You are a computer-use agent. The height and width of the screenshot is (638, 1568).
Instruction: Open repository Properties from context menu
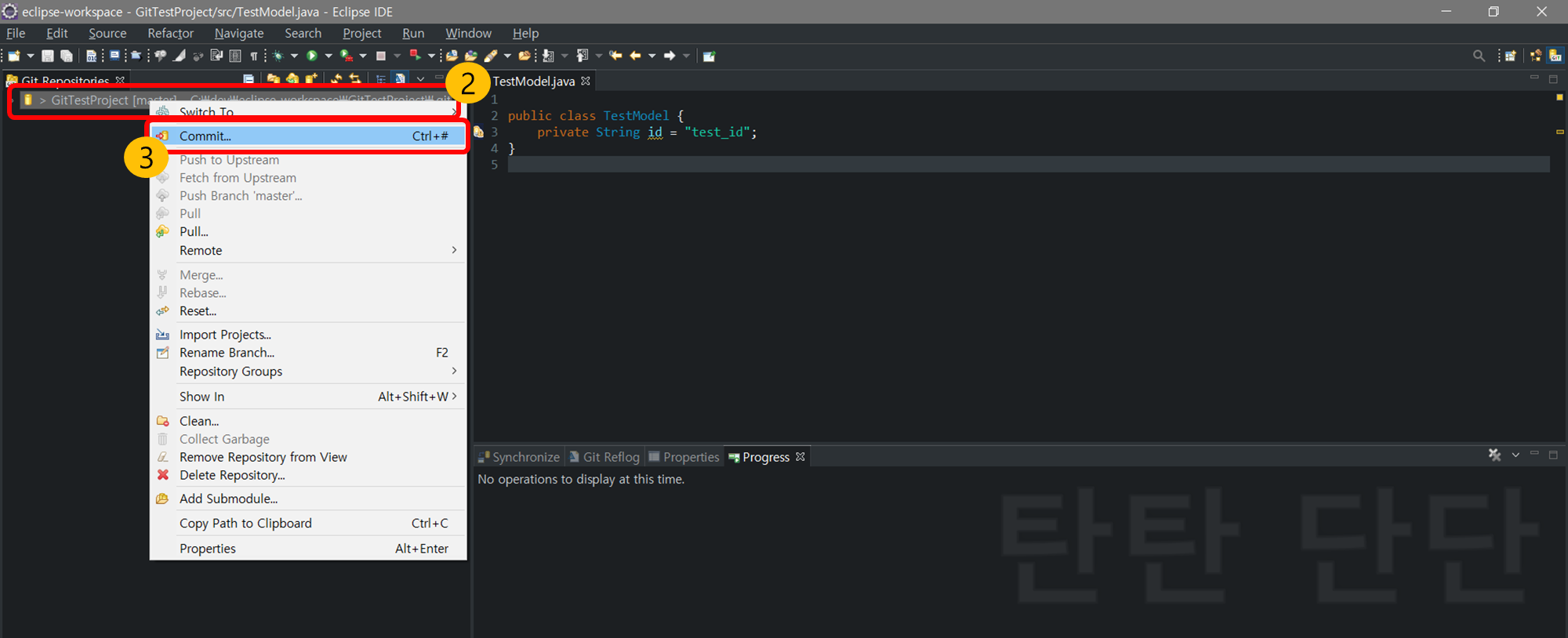pyautogui.click(x=308, y=549)
